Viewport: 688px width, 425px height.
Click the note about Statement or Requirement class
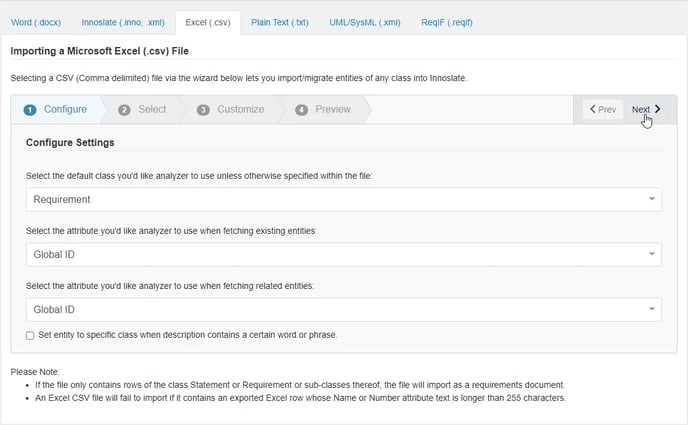click(x=300, y=385)
